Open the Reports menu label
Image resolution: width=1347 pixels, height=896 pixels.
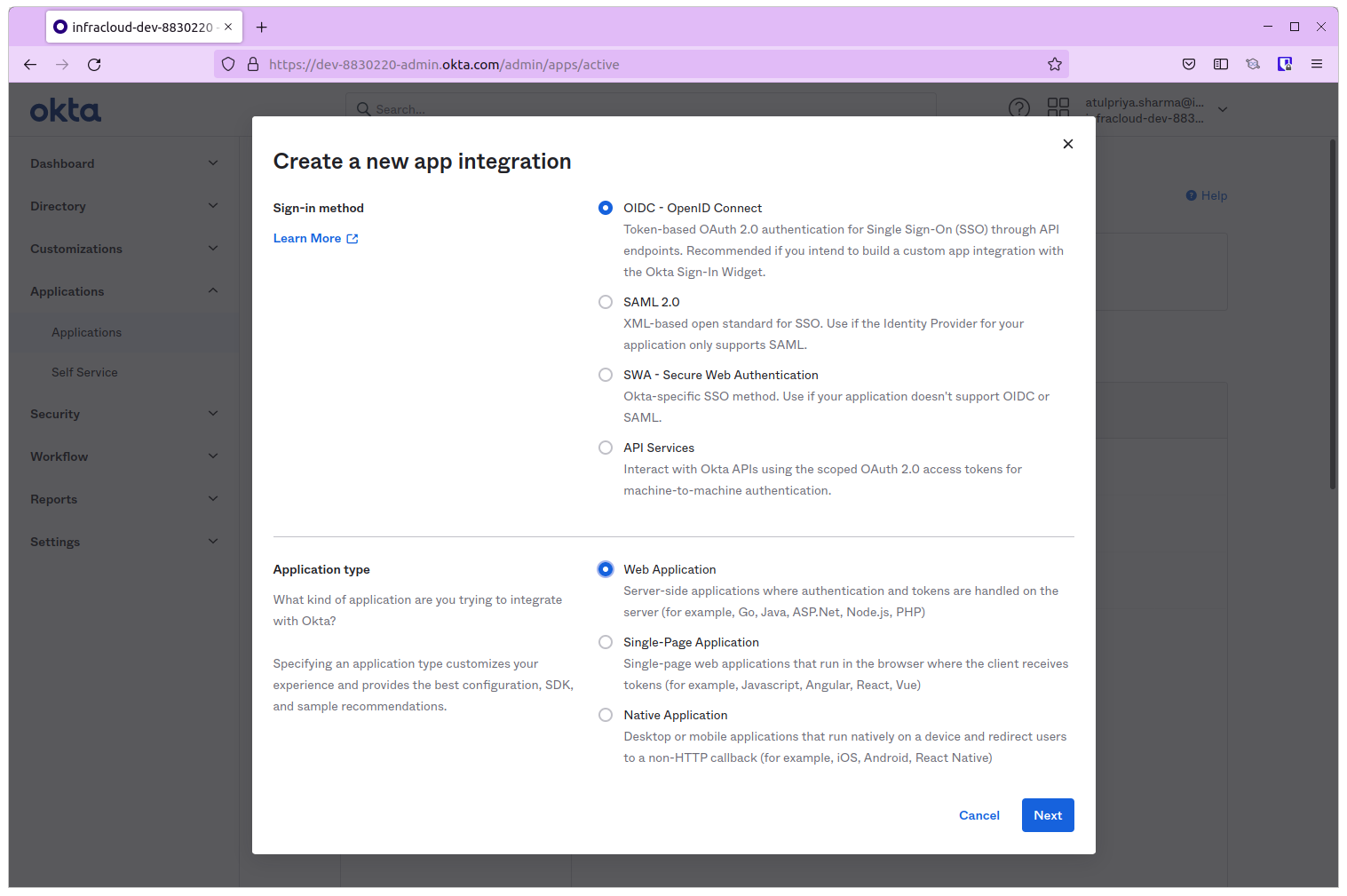53,499
